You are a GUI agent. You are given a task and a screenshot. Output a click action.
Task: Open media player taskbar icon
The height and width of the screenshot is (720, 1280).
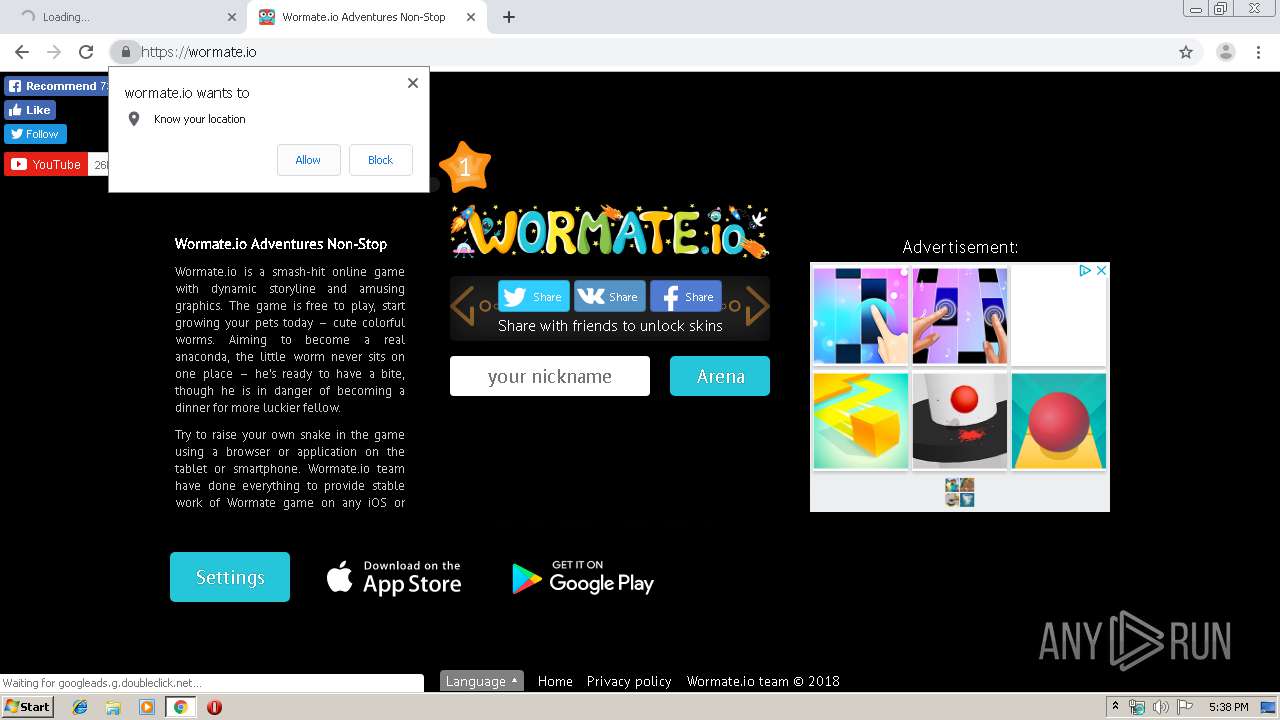tap(147, 707)
